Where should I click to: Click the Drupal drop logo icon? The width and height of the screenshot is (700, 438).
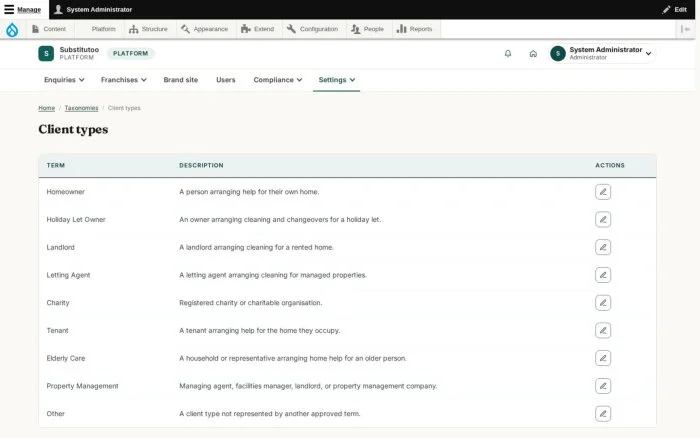coord(12,29)
